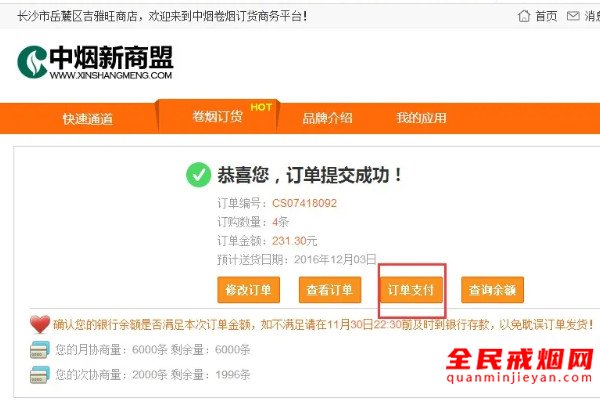Open the 品牌介绍 tab

327,118
